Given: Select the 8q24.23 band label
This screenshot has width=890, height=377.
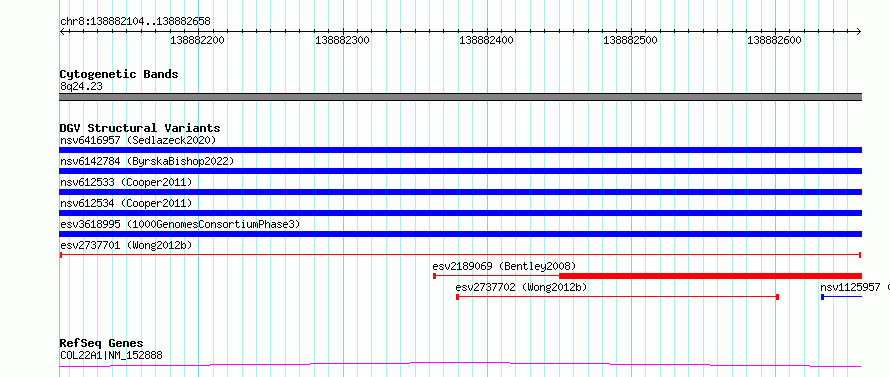Looking at the screenshot, I should (x=81, y=86).
